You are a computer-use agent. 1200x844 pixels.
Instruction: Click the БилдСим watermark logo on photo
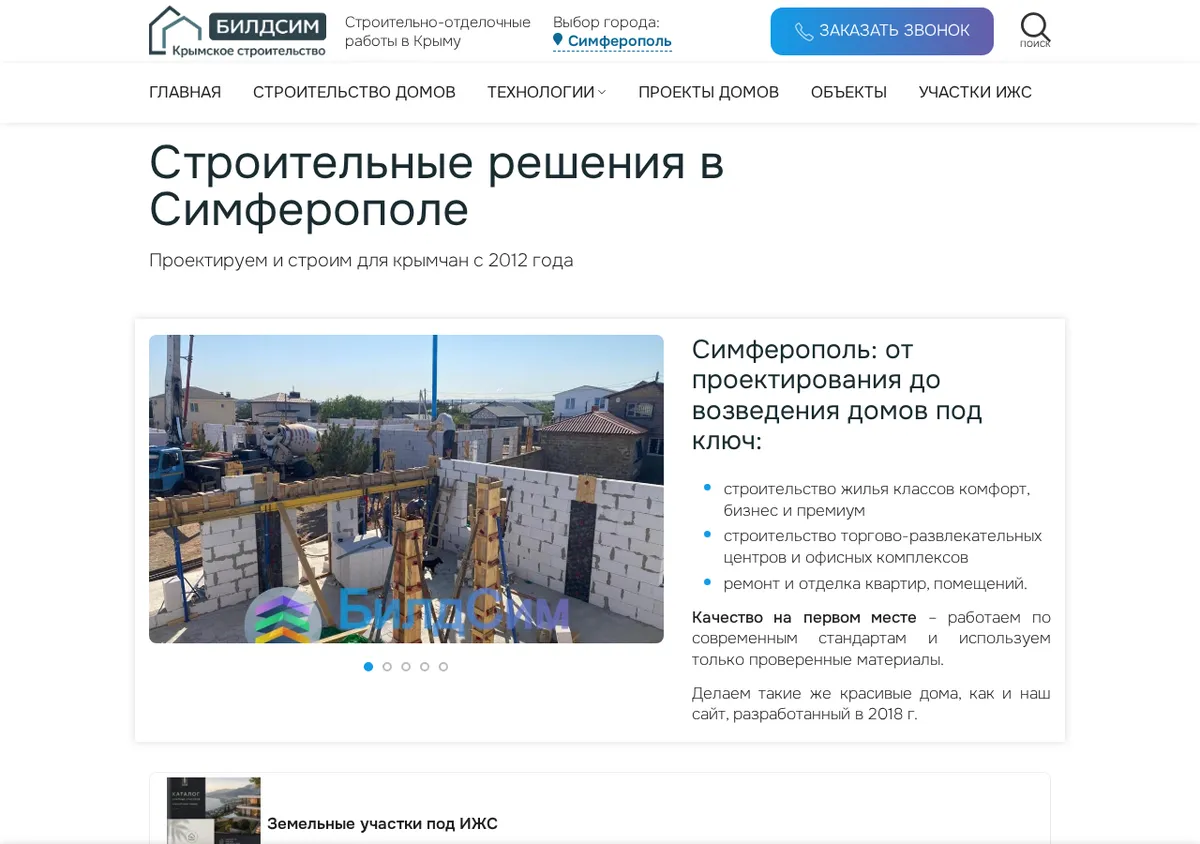point(407,612)
